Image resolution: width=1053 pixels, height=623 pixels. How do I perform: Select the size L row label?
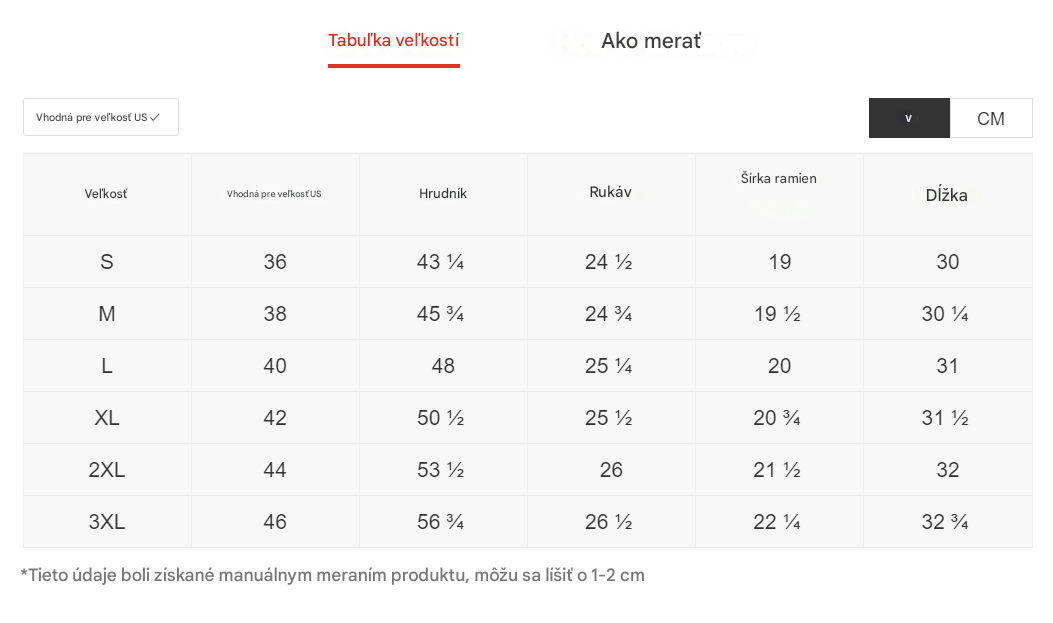(x=107, y=366)
